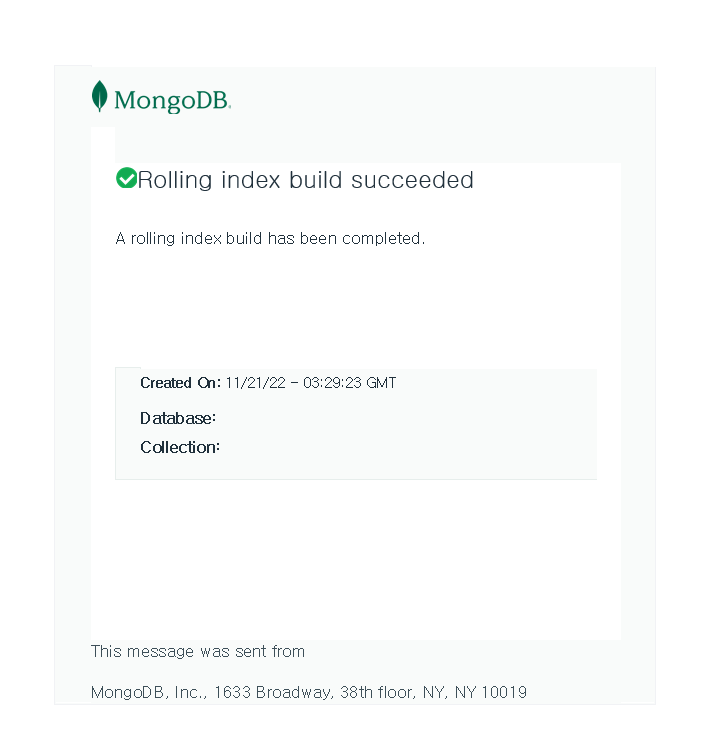Click "This message was sent from" footer text
This screenshot has width=709, height=730.
pos(198,651)
